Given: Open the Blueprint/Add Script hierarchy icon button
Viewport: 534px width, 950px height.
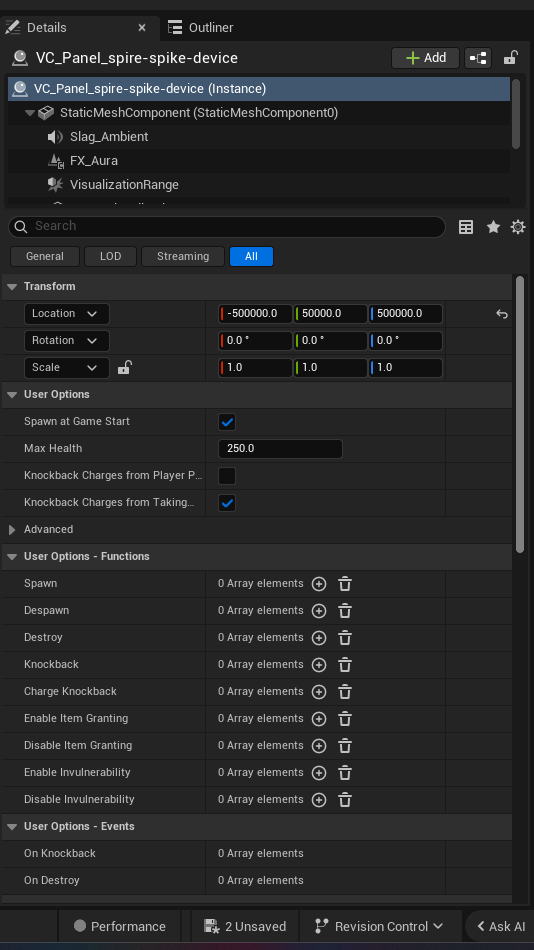Looking at the screenshot, I should pos(478,58).
